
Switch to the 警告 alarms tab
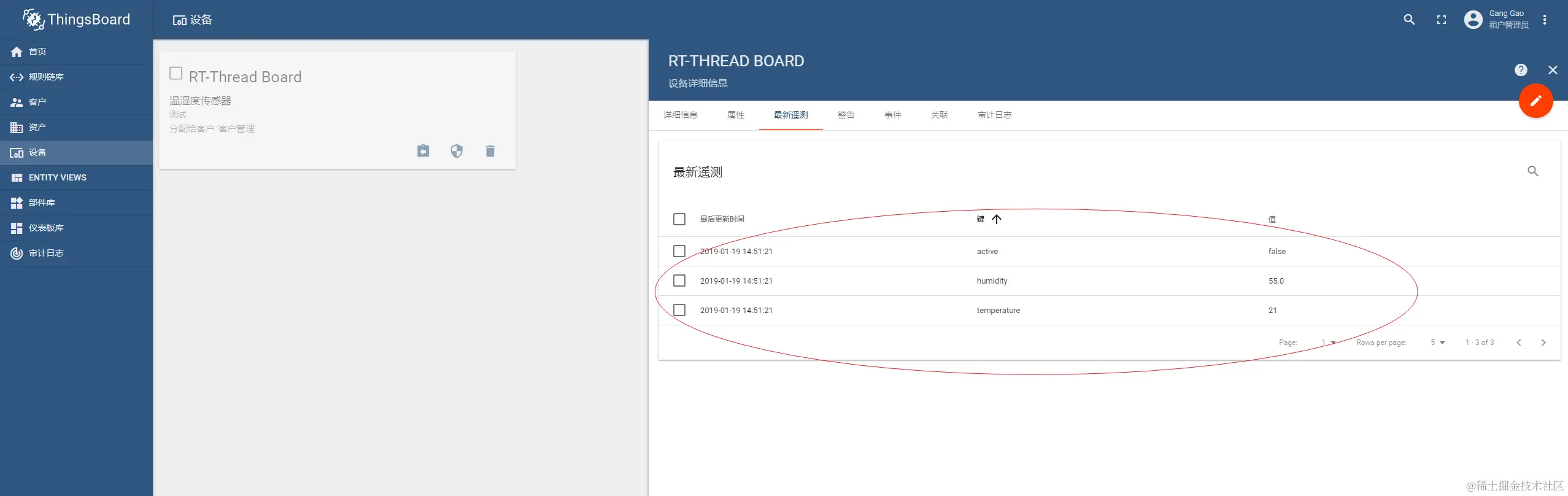tap(846, 115)
